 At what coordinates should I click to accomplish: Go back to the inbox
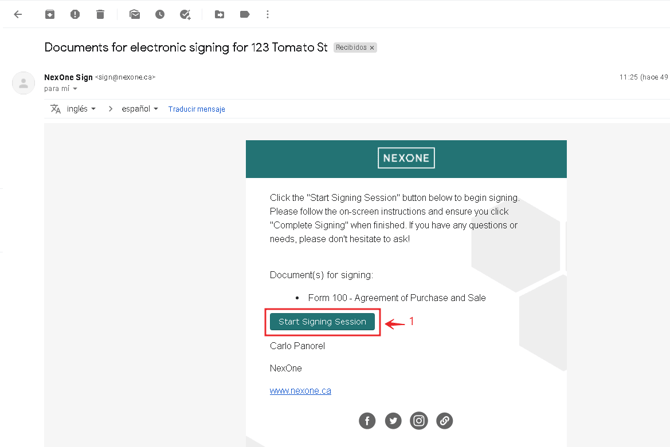[x=18, y=15]
